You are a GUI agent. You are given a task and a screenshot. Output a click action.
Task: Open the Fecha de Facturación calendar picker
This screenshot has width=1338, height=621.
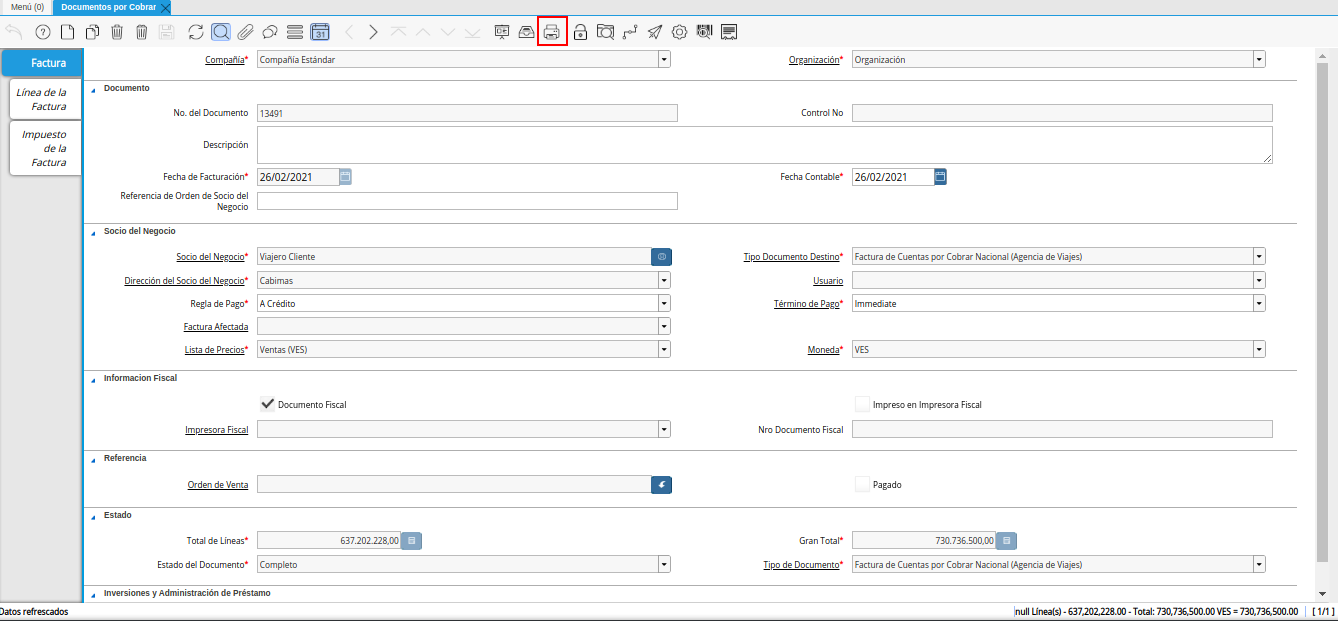click(x=345, y=177)
